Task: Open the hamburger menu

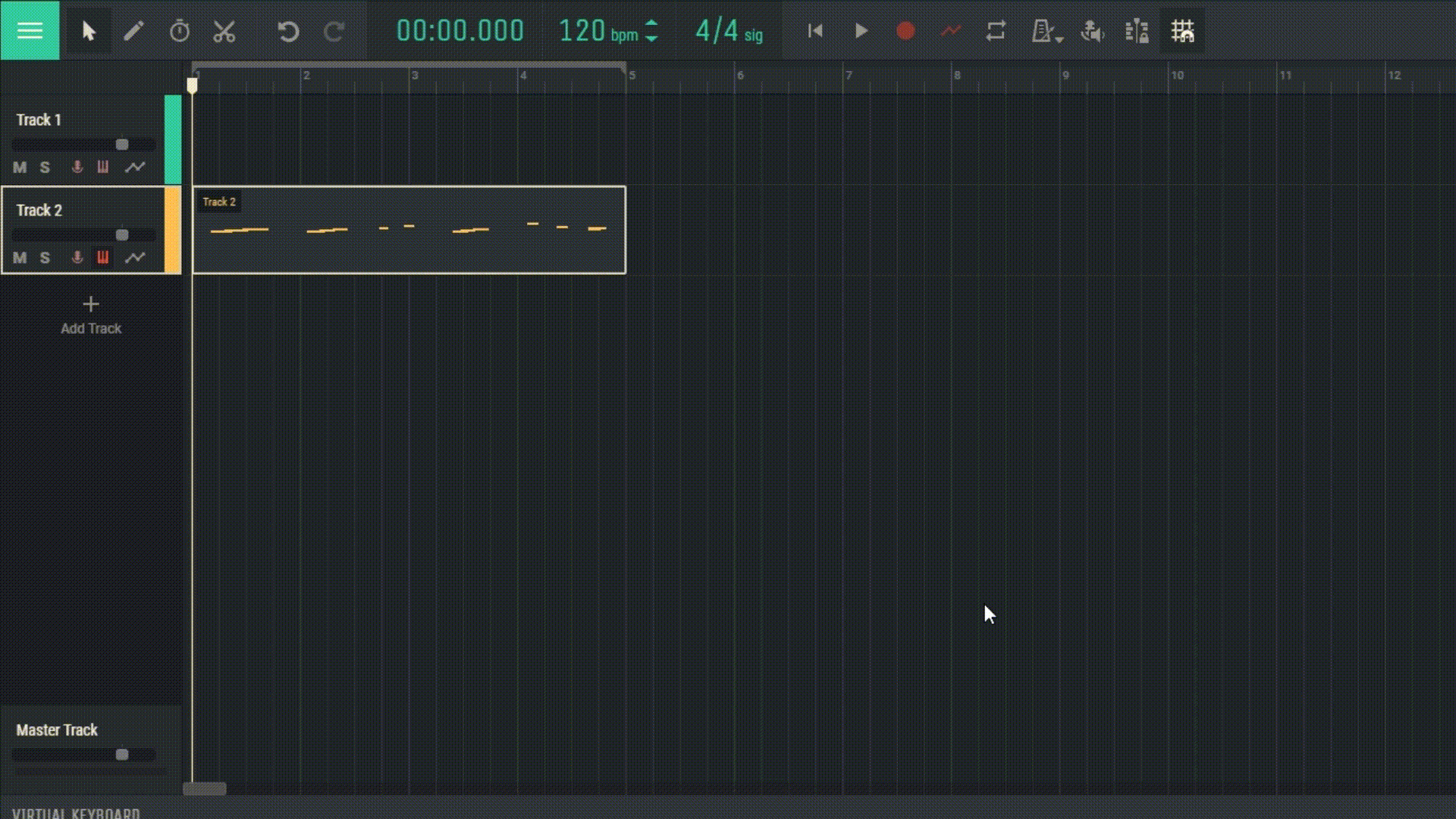Action: (x=30, y=30)
